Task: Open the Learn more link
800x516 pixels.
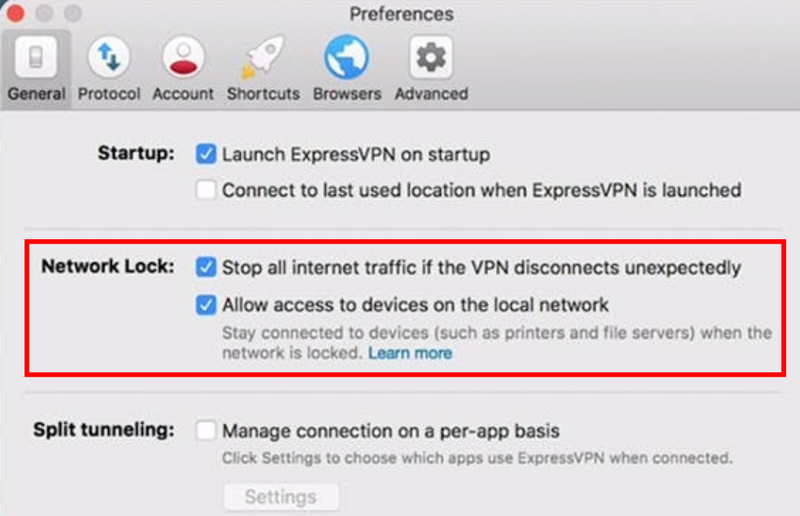Action: [410, 353]
